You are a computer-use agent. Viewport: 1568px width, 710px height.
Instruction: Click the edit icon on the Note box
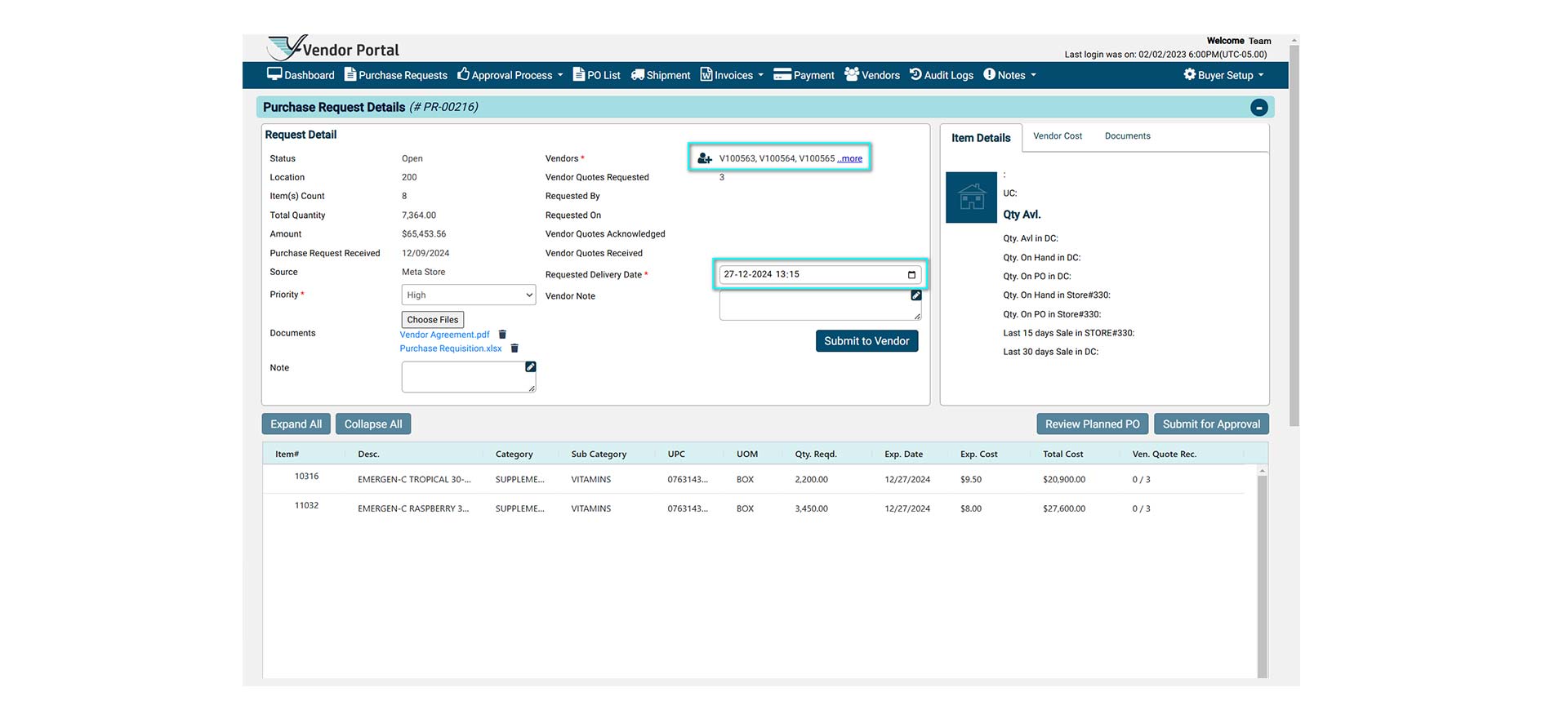point(530,367)
